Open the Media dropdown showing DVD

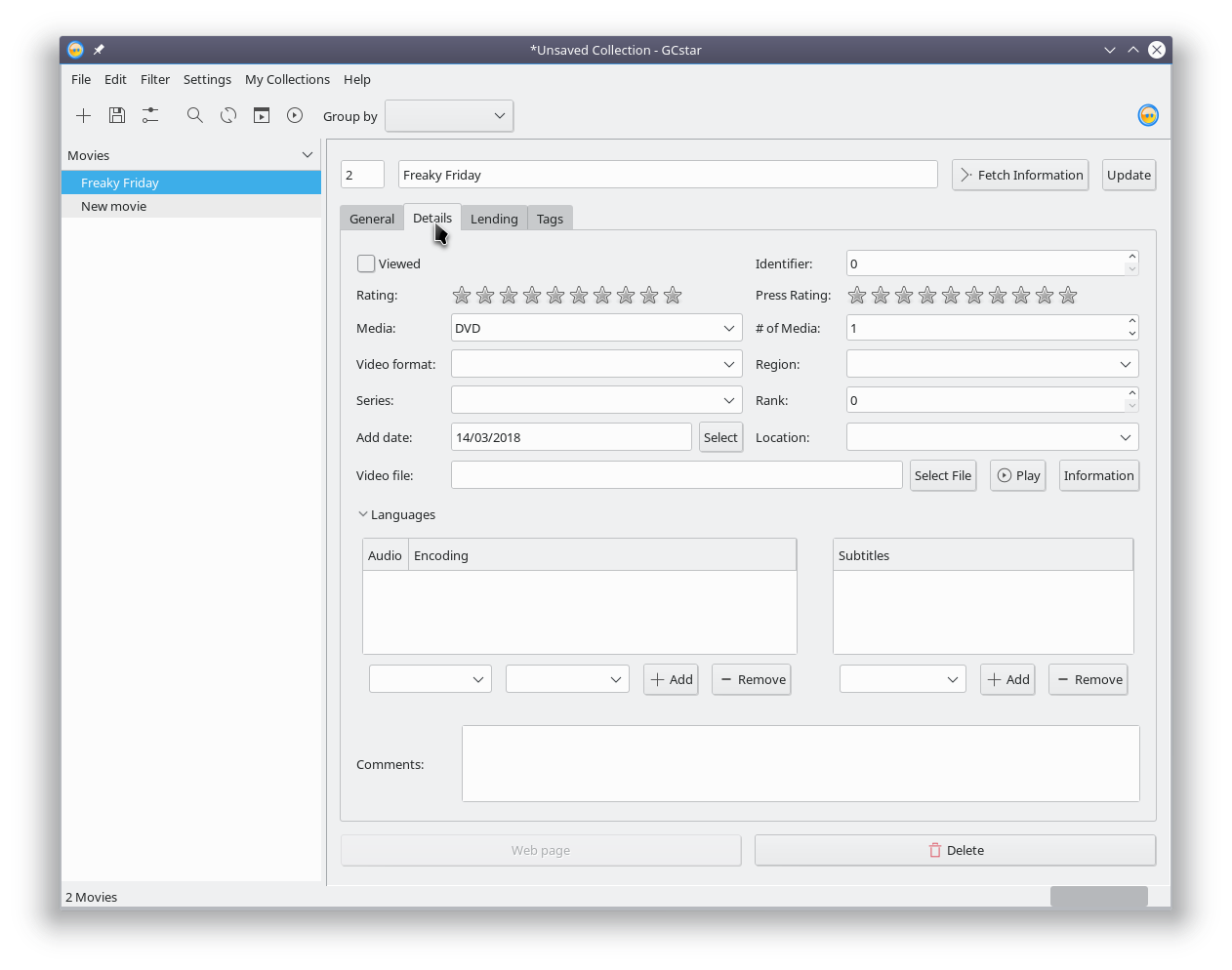click(595, 328)
